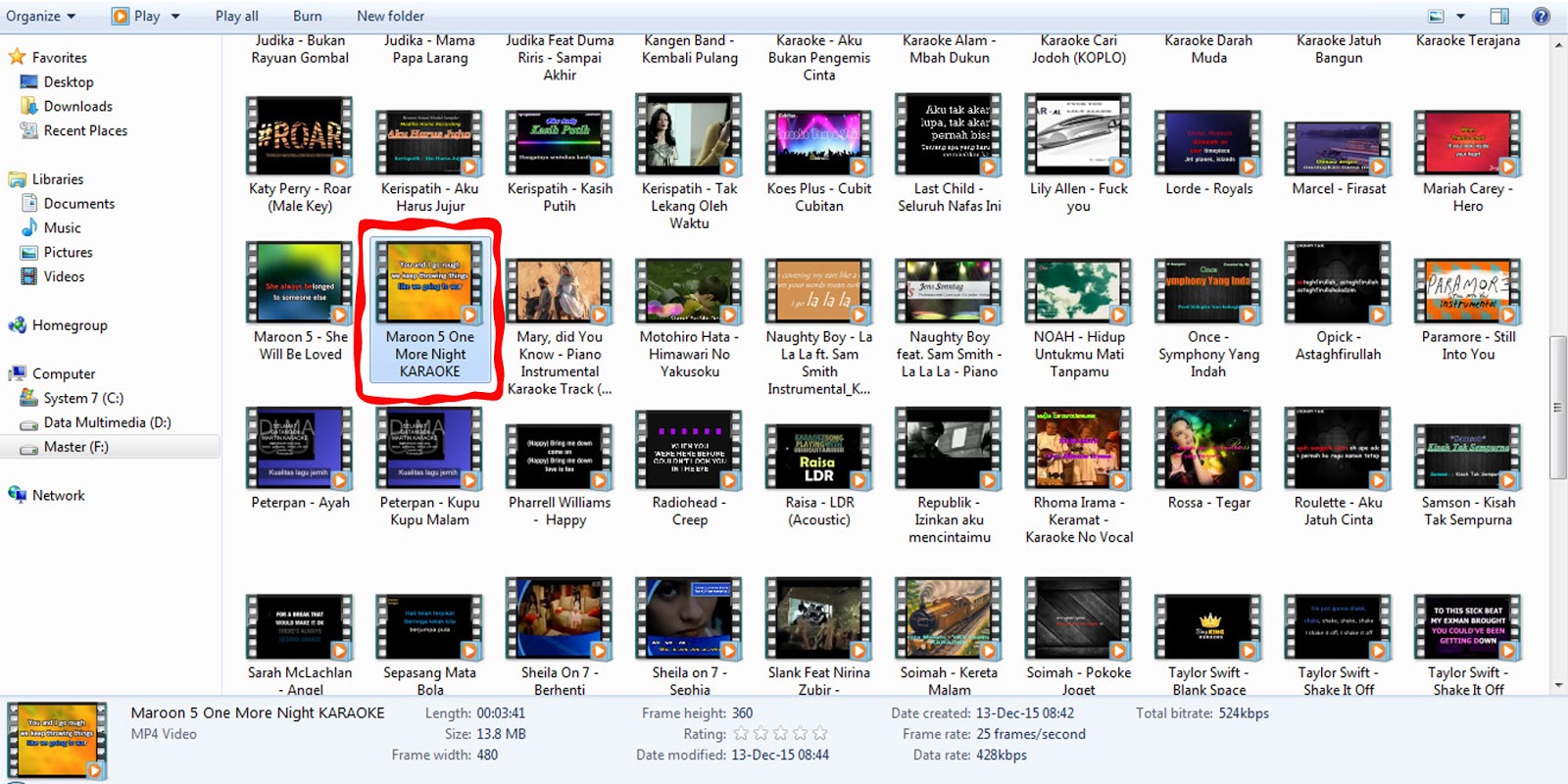Select Naughty Boy La La La Instrumental video
The width and height of the screenshot is (1568, 784).
(819, 327)
